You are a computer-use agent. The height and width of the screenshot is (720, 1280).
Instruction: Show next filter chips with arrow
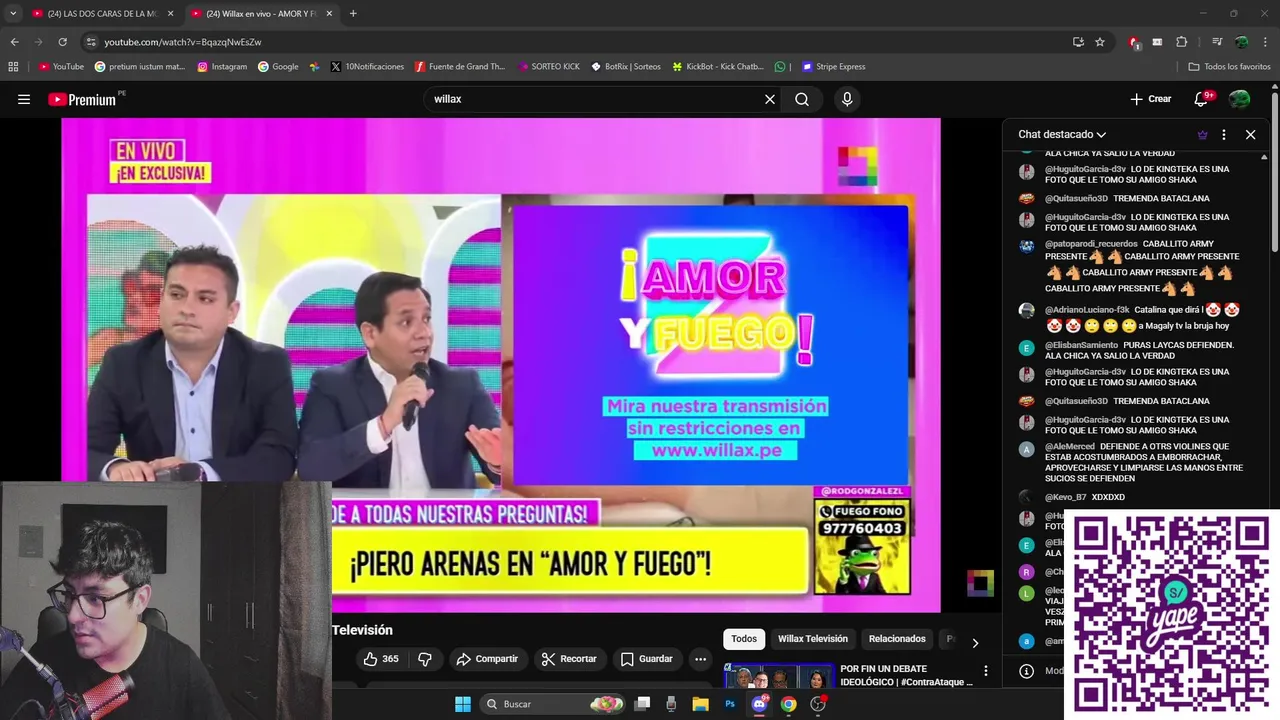click(x=975, y=643)
